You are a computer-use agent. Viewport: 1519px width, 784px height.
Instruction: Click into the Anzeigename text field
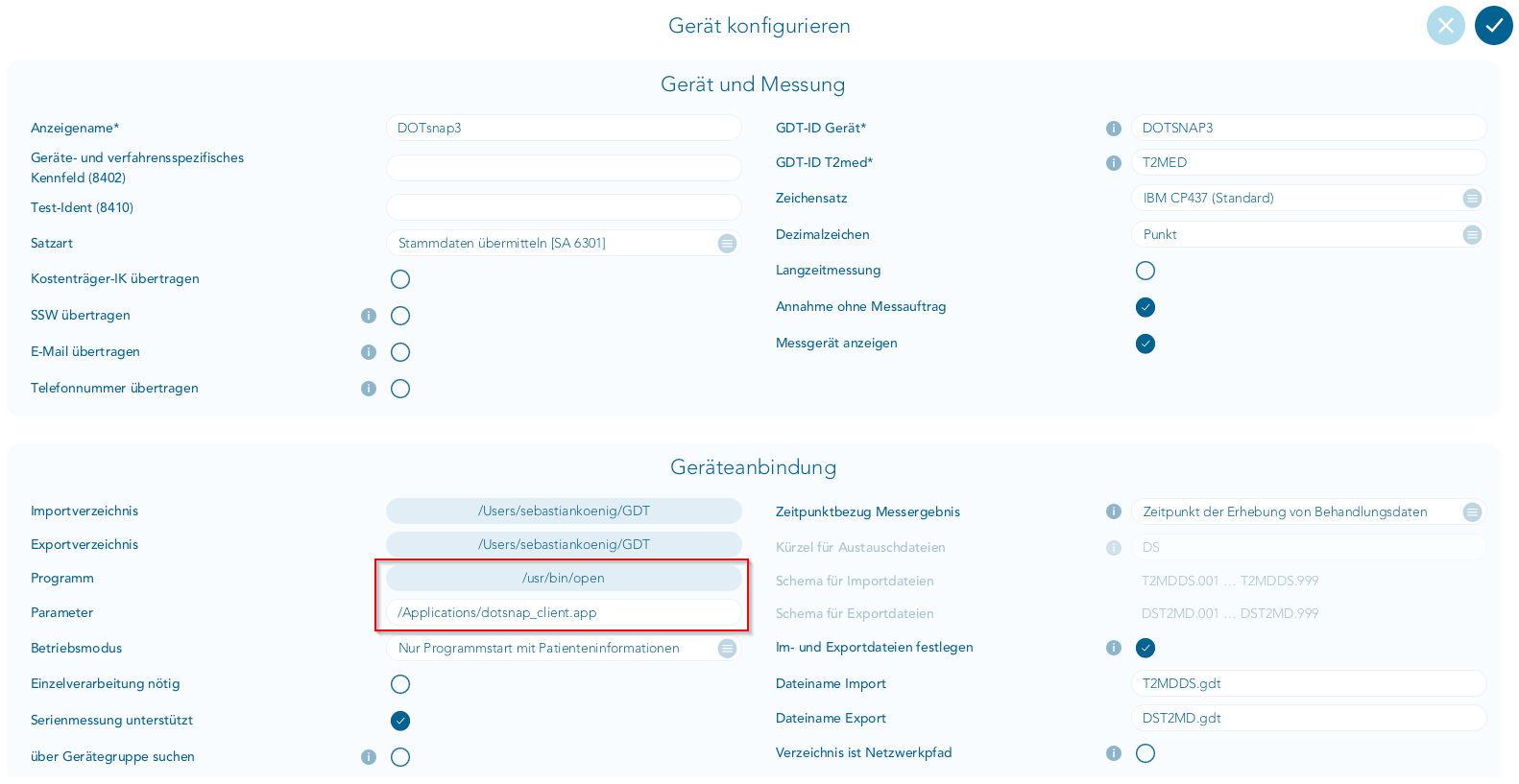(x=564, y=129)
